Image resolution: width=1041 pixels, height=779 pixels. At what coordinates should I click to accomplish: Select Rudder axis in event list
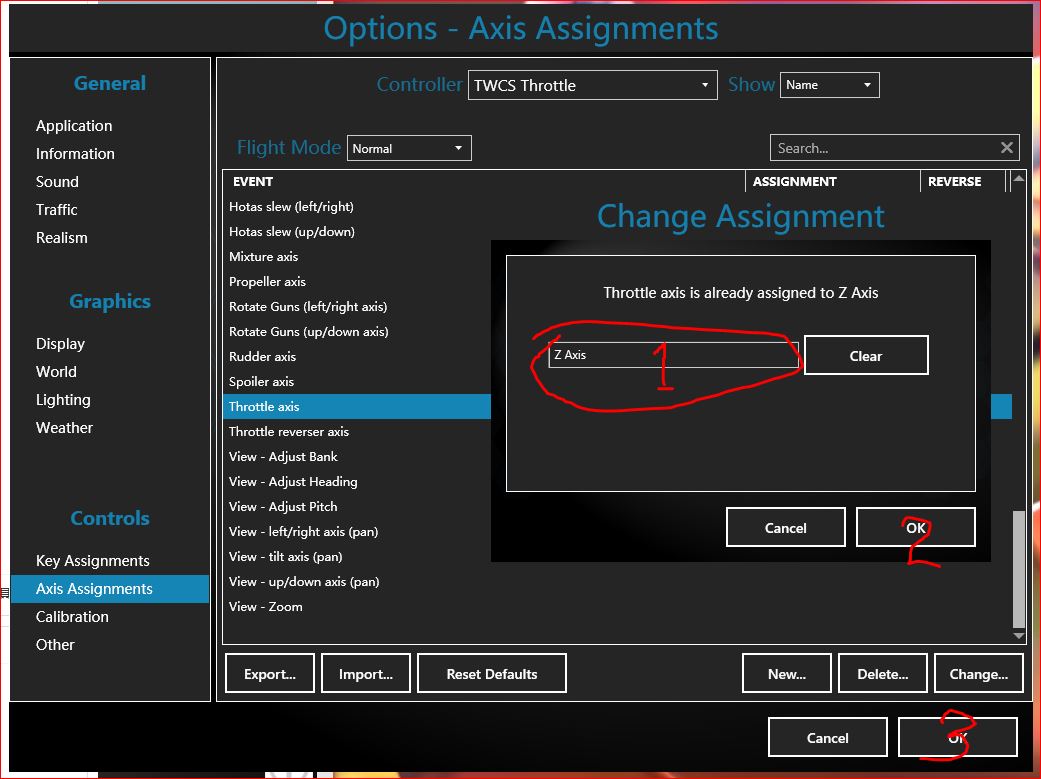(x=263, y=357)
